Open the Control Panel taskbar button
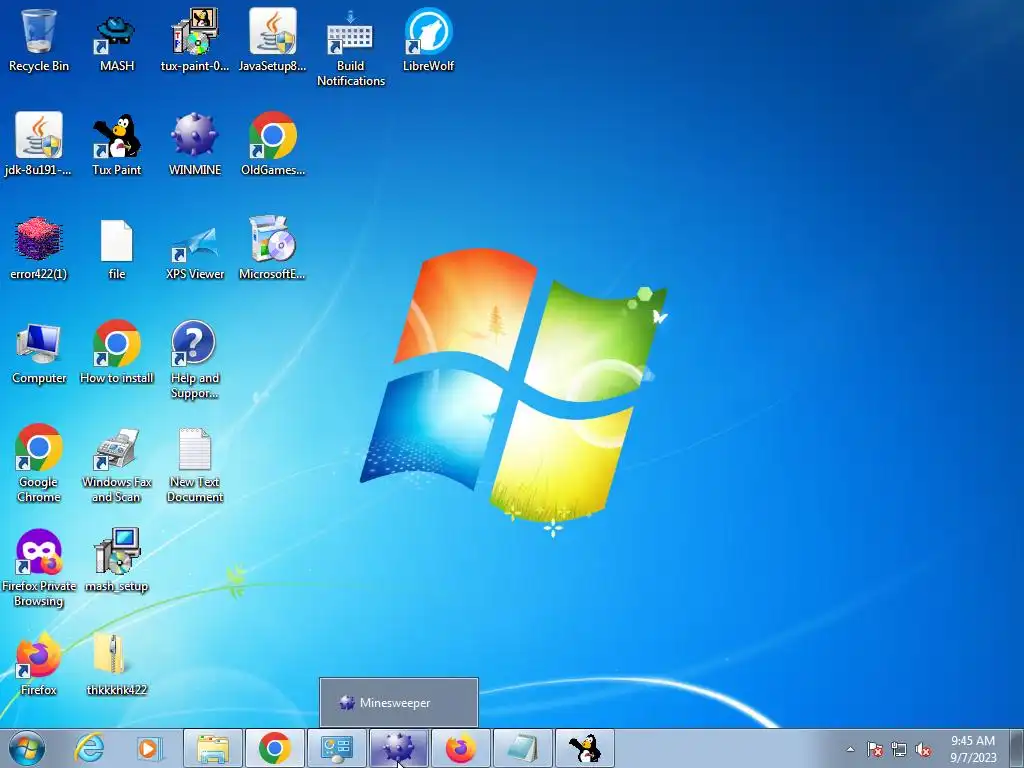Screen dimensions: 1024x768 pyautogui.click(x=337, y=748)
